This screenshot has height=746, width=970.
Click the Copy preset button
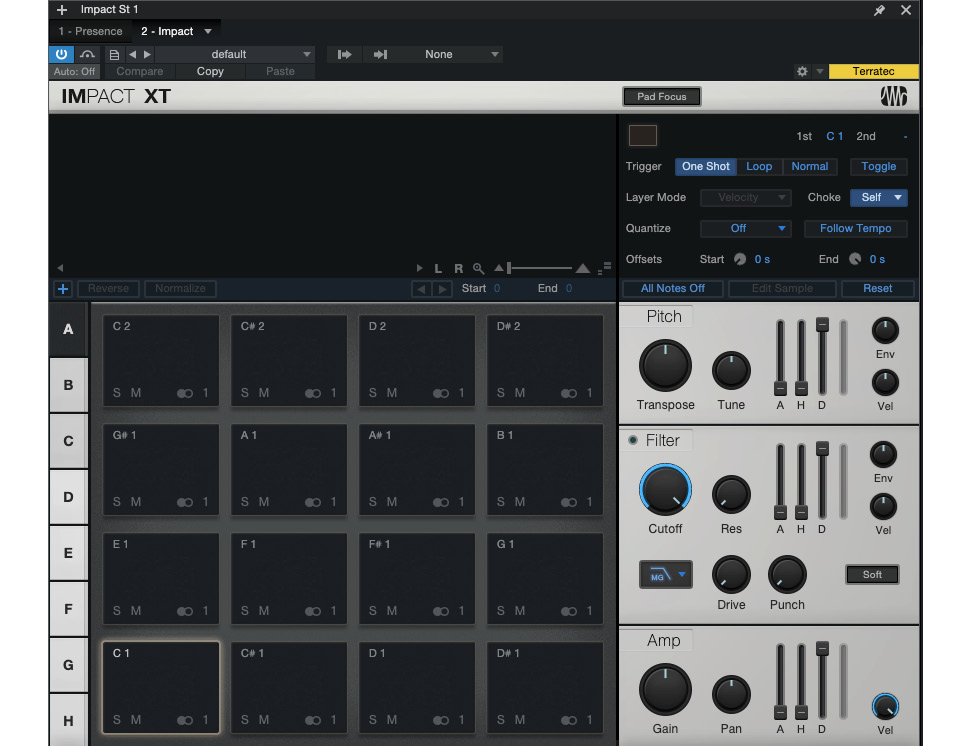(x=210, y=71)
